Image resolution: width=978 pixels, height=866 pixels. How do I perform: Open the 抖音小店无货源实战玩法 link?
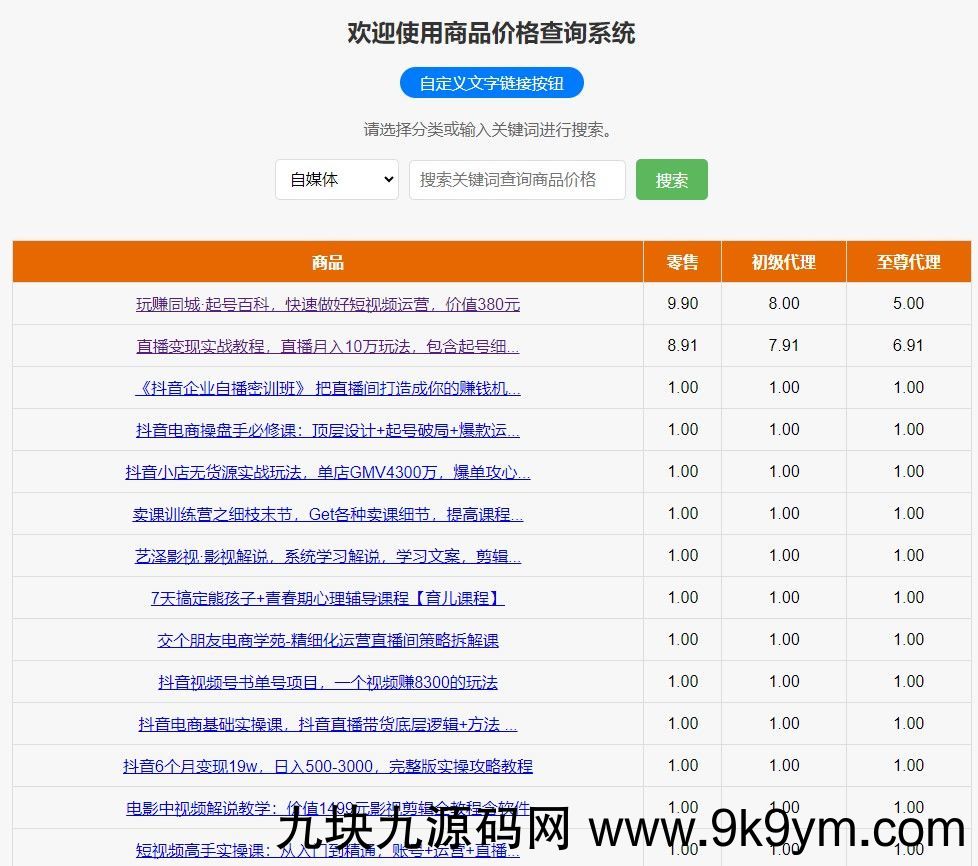[x=328, y=472]
